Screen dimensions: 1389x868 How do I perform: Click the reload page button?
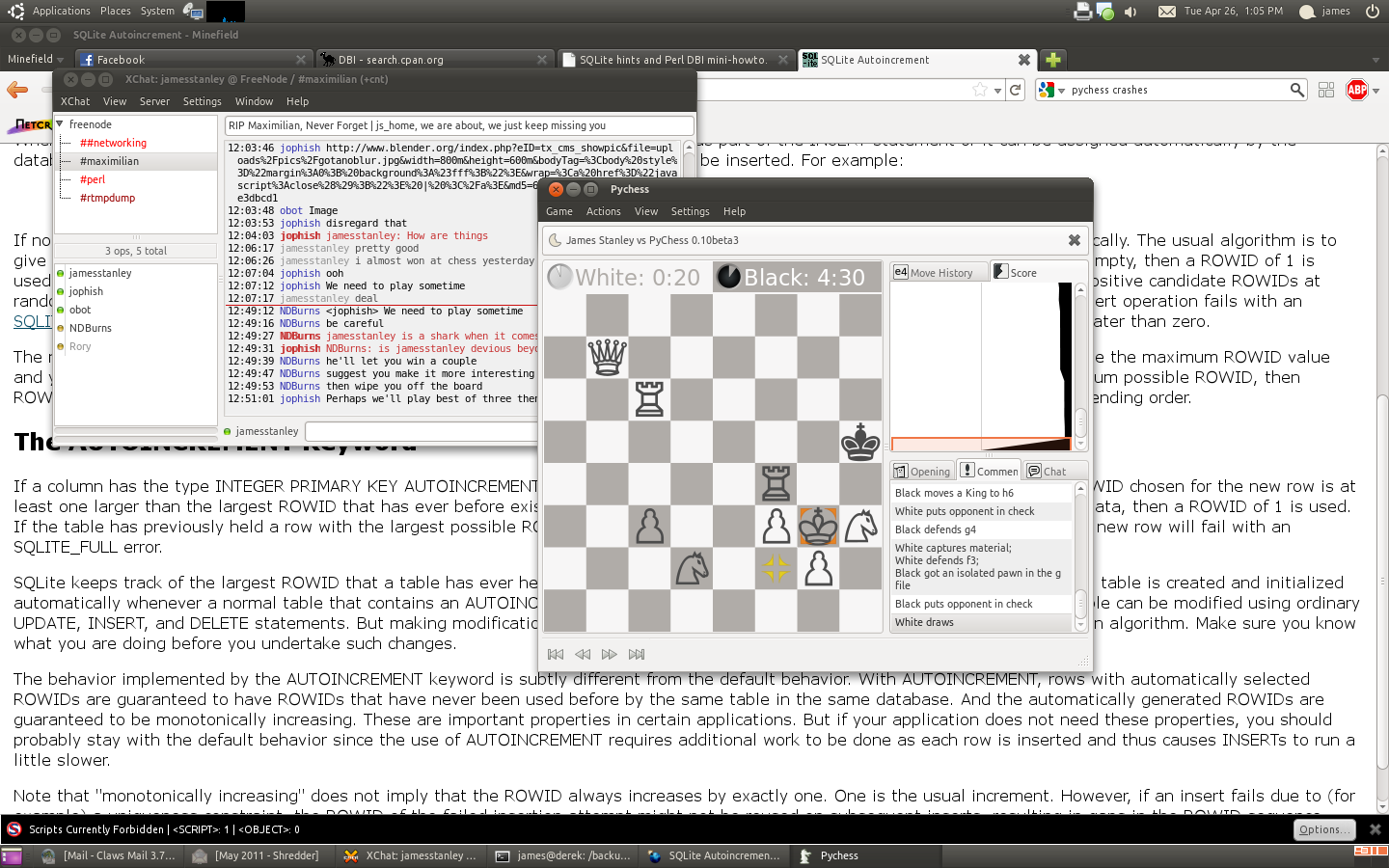(x=1015, y=90)
